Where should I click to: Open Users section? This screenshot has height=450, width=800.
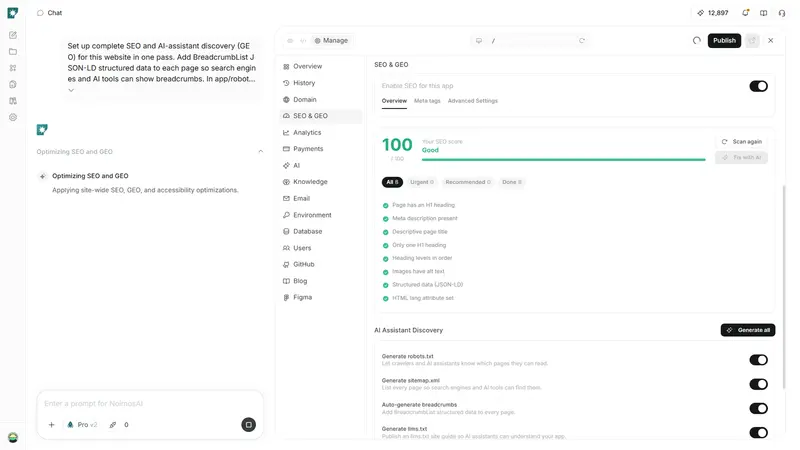[x=320, y=248]
